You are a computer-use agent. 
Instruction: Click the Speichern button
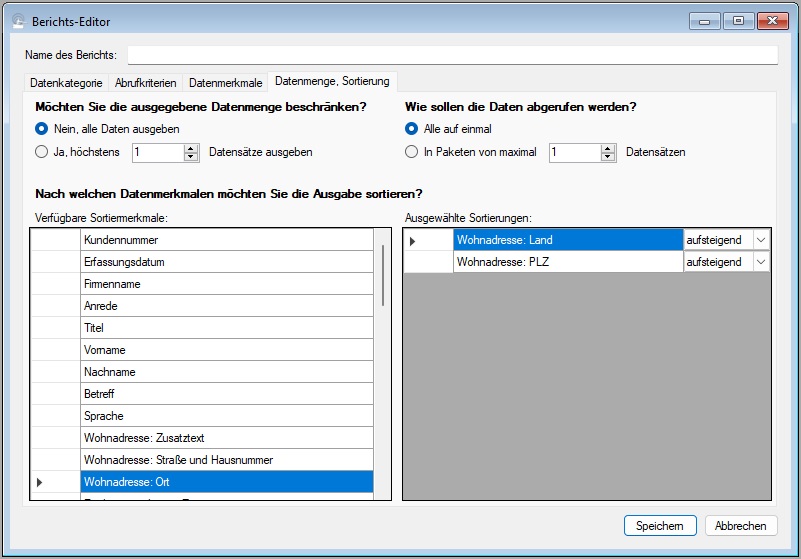660,526
